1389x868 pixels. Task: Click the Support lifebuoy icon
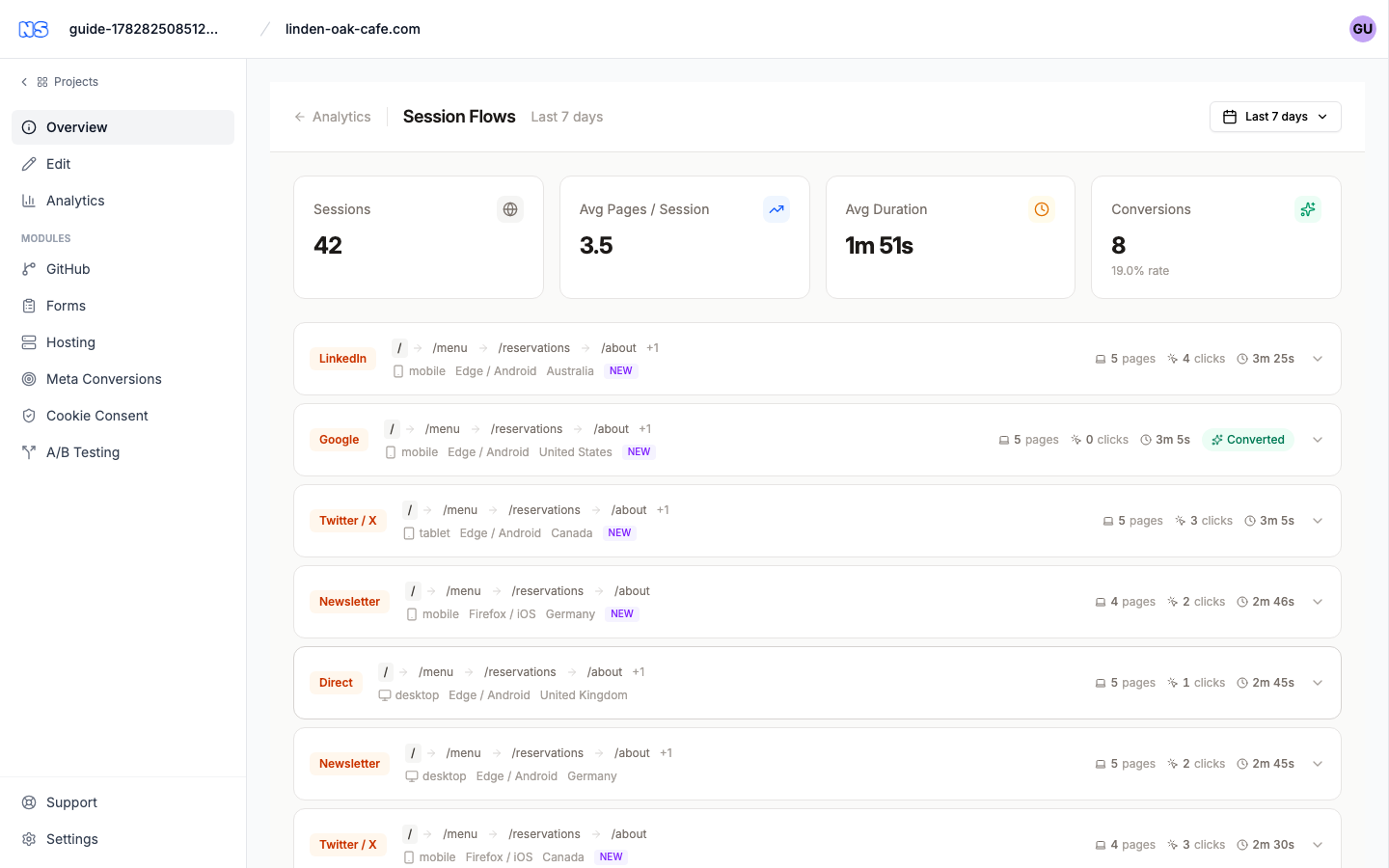pyautogui.click(x=29, y=802)
